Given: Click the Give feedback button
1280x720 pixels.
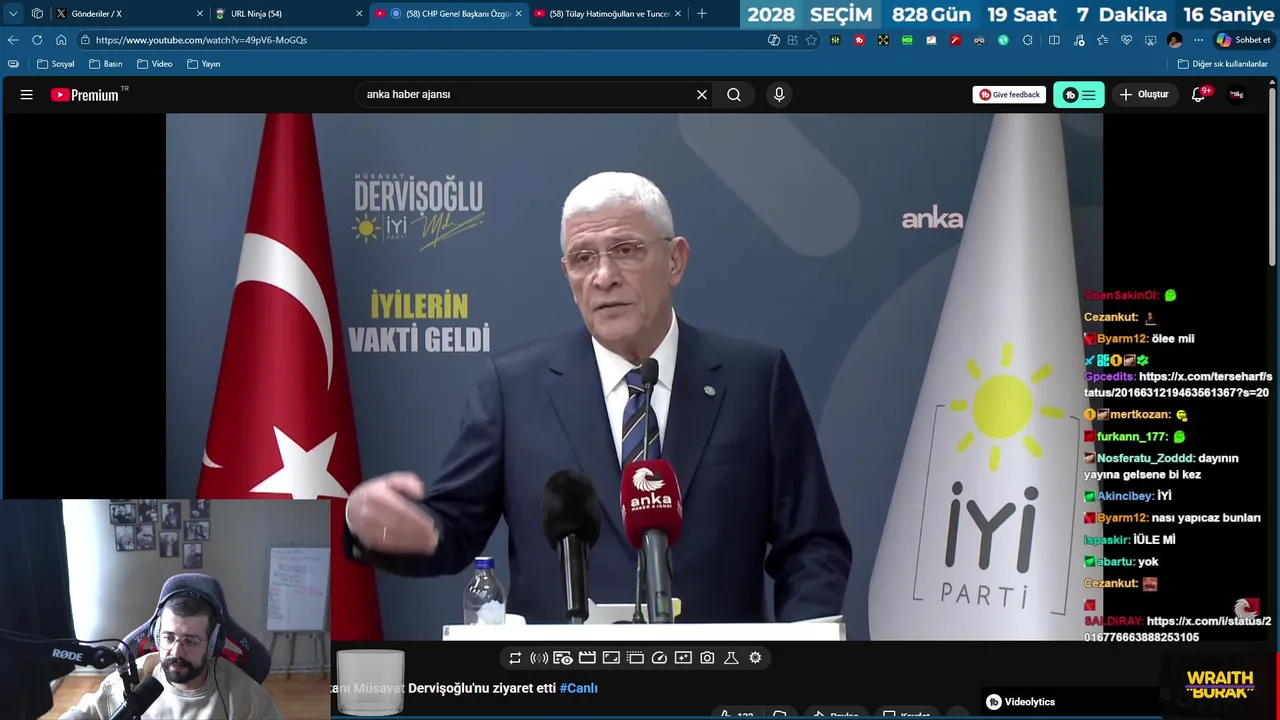Looking at the screenshot, I should 1009,95.
